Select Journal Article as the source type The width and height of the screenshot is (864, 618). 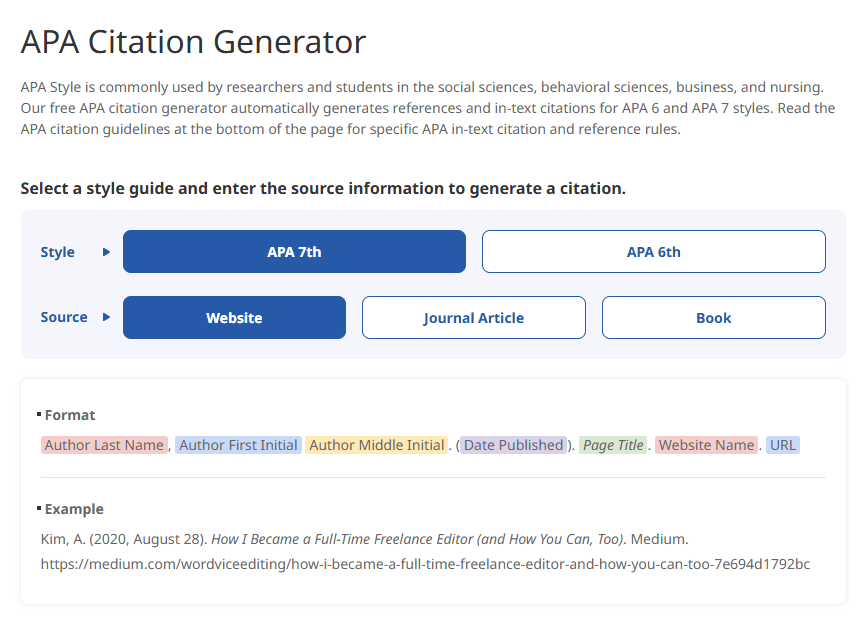click(473, 317)
